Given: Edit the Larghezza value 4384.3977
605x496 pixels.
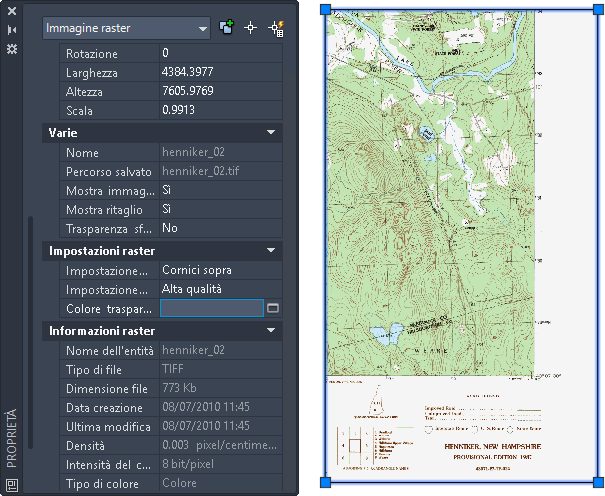Looking at the screenshot, I should click(221, 72).
